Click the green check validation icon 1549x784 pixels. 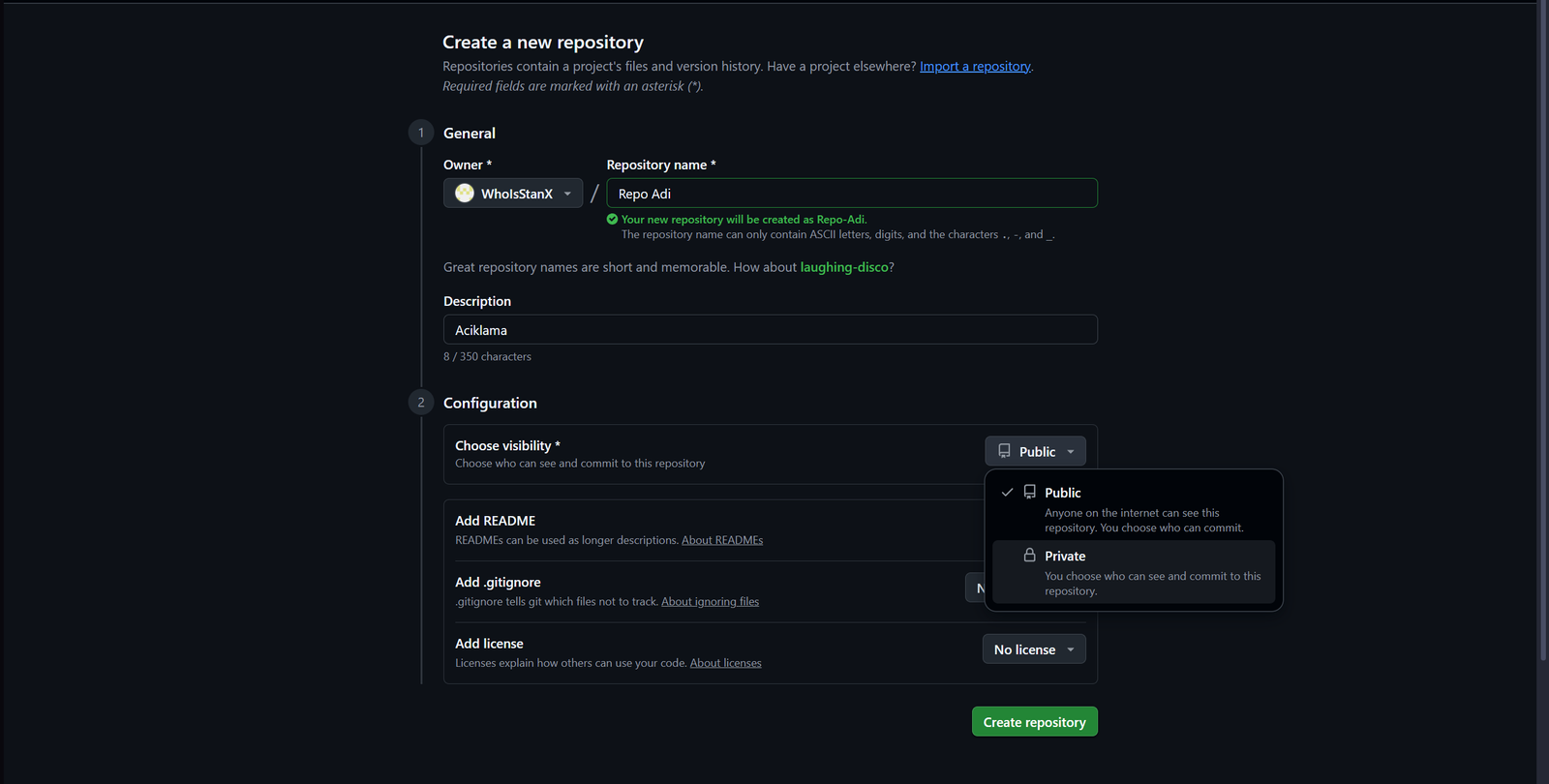(612, 220)
